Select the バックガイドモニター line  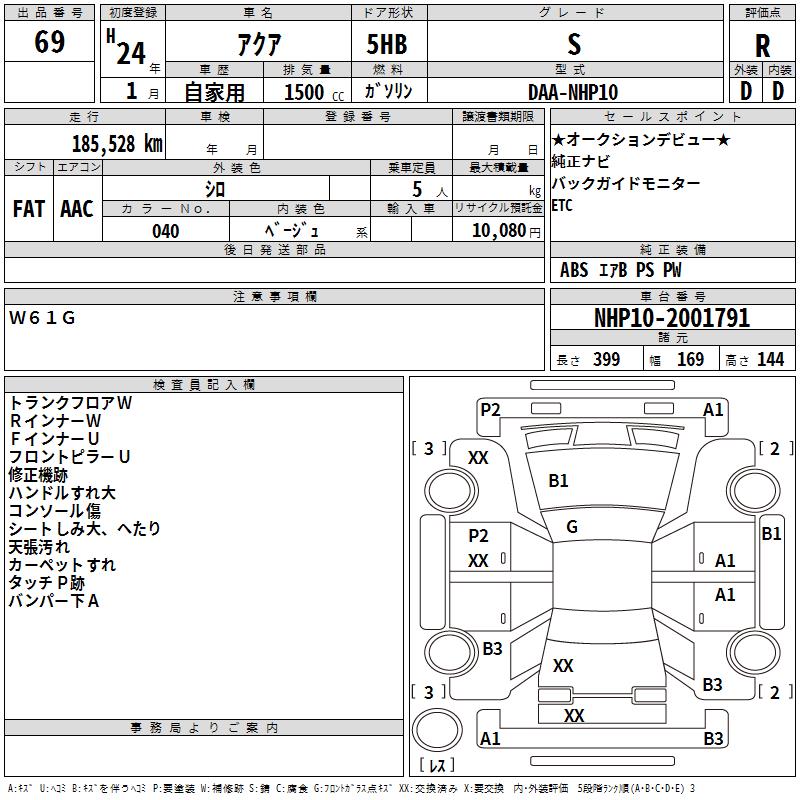pos(626,183)
